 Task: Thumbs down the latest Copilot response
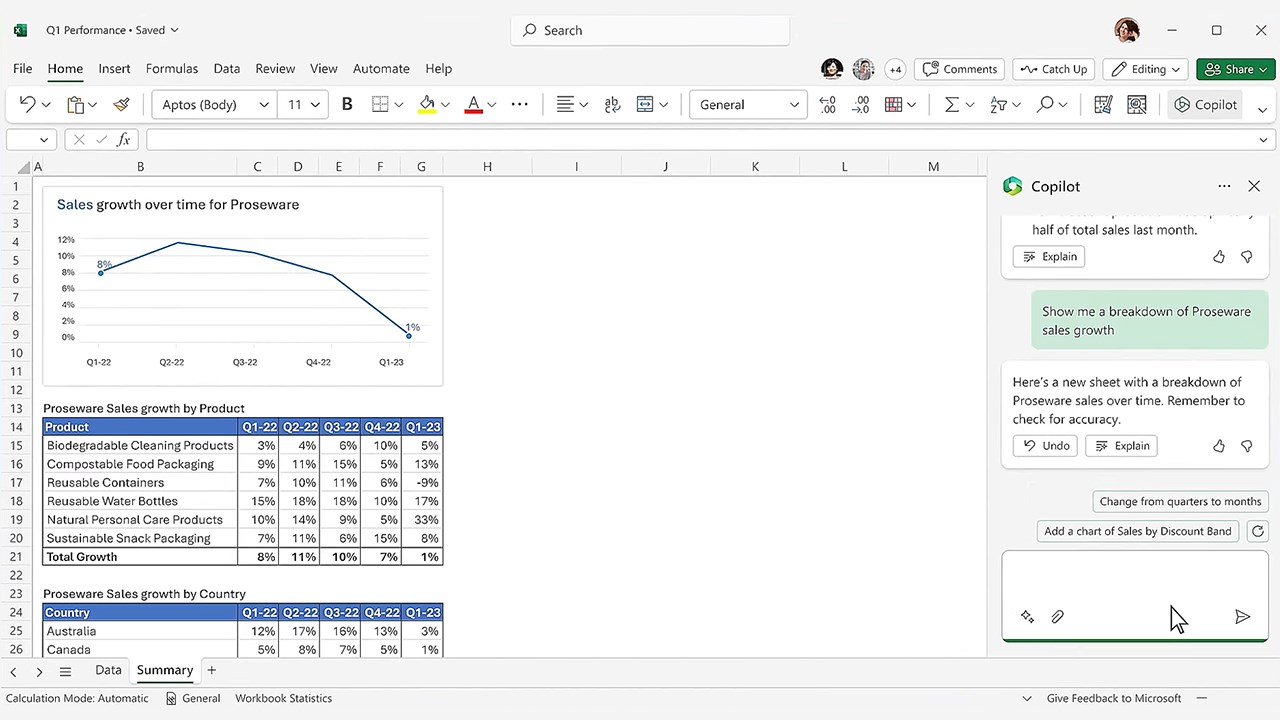(x=1246, y=446)
